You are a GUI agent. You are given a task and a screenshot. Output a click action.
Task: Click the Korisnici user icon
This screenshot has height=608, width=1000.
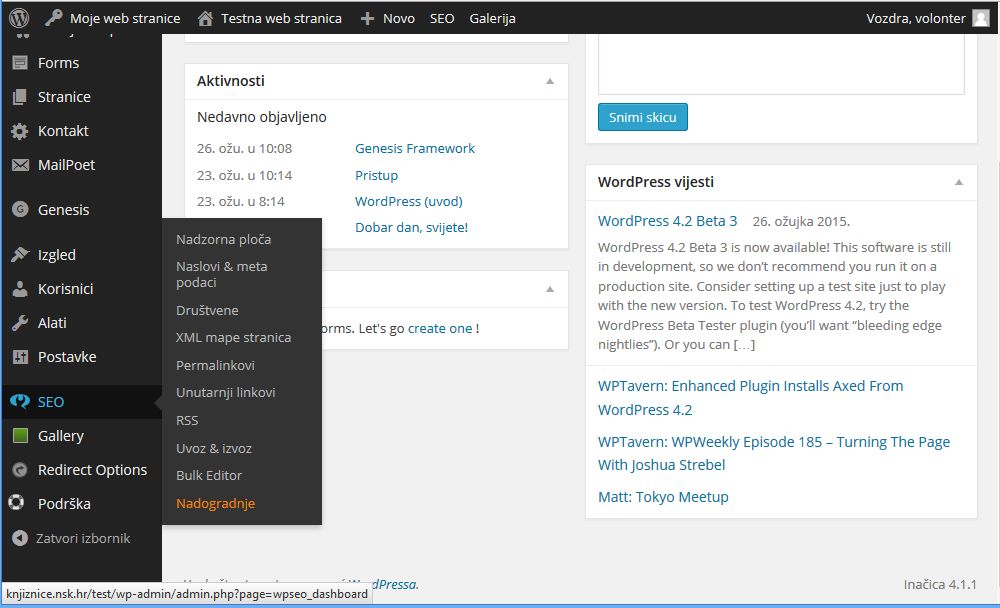pyautogui.click(x=20, y=288)
